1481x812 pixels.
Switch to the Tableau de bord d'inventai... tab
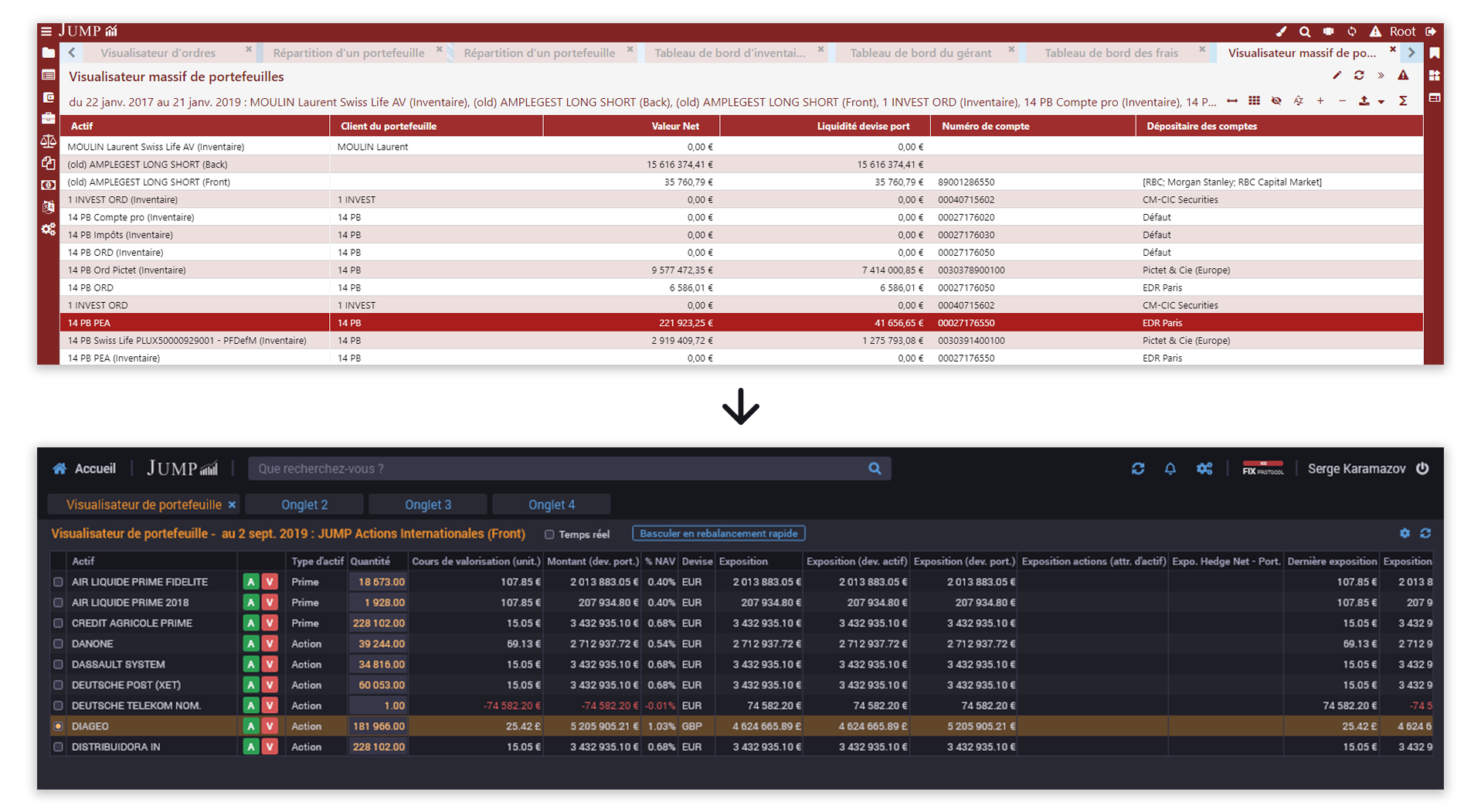tap(730, 53)
